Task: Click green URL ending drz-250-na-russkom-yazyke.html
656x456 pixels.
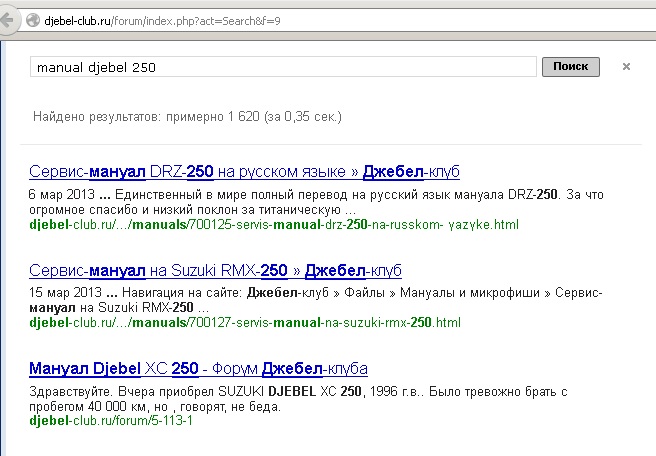Action: [x=274, y=225]
